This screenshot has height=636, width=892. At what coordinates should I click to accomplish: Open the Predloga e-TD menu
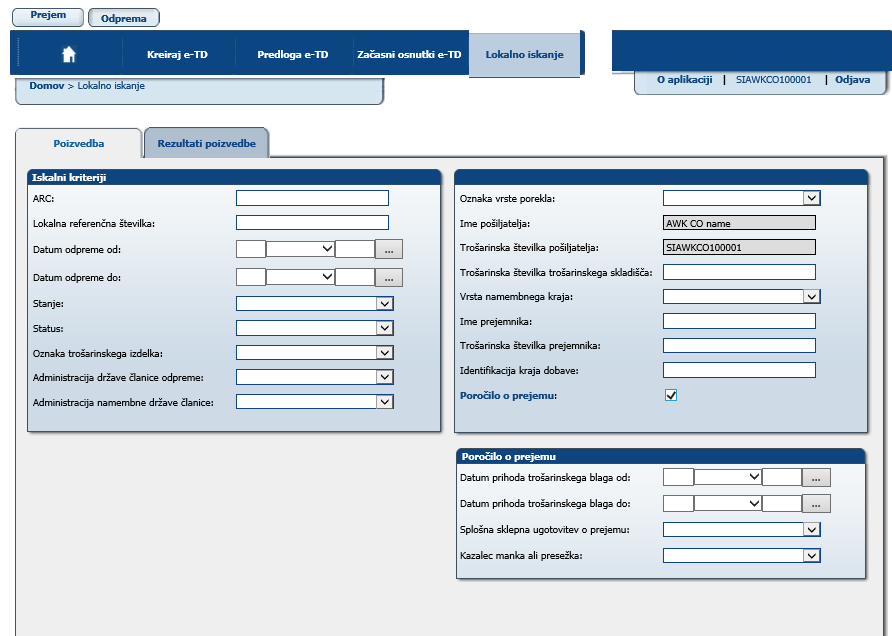tap(293, 55)
